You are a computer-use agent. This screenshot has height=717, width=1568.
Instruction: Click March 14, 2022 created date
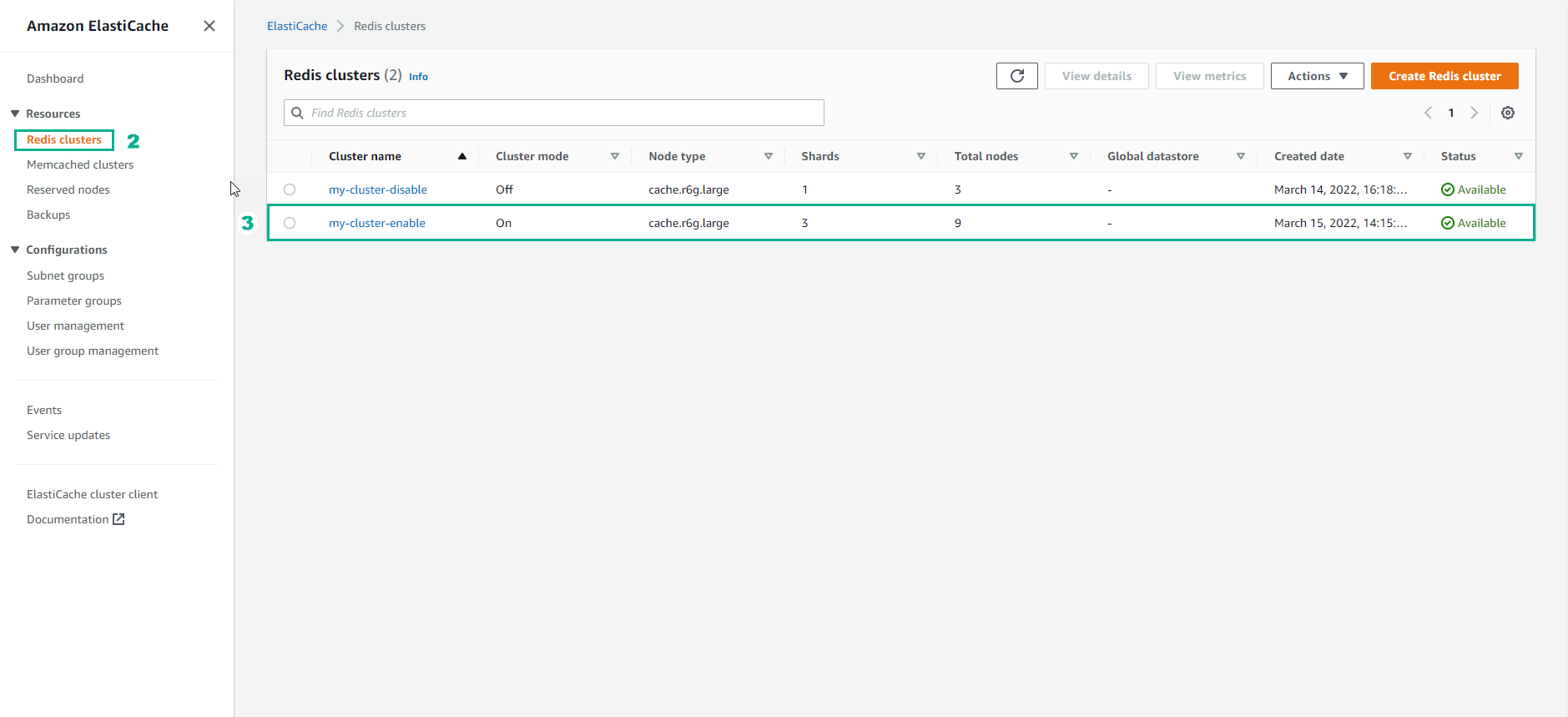1340,189
